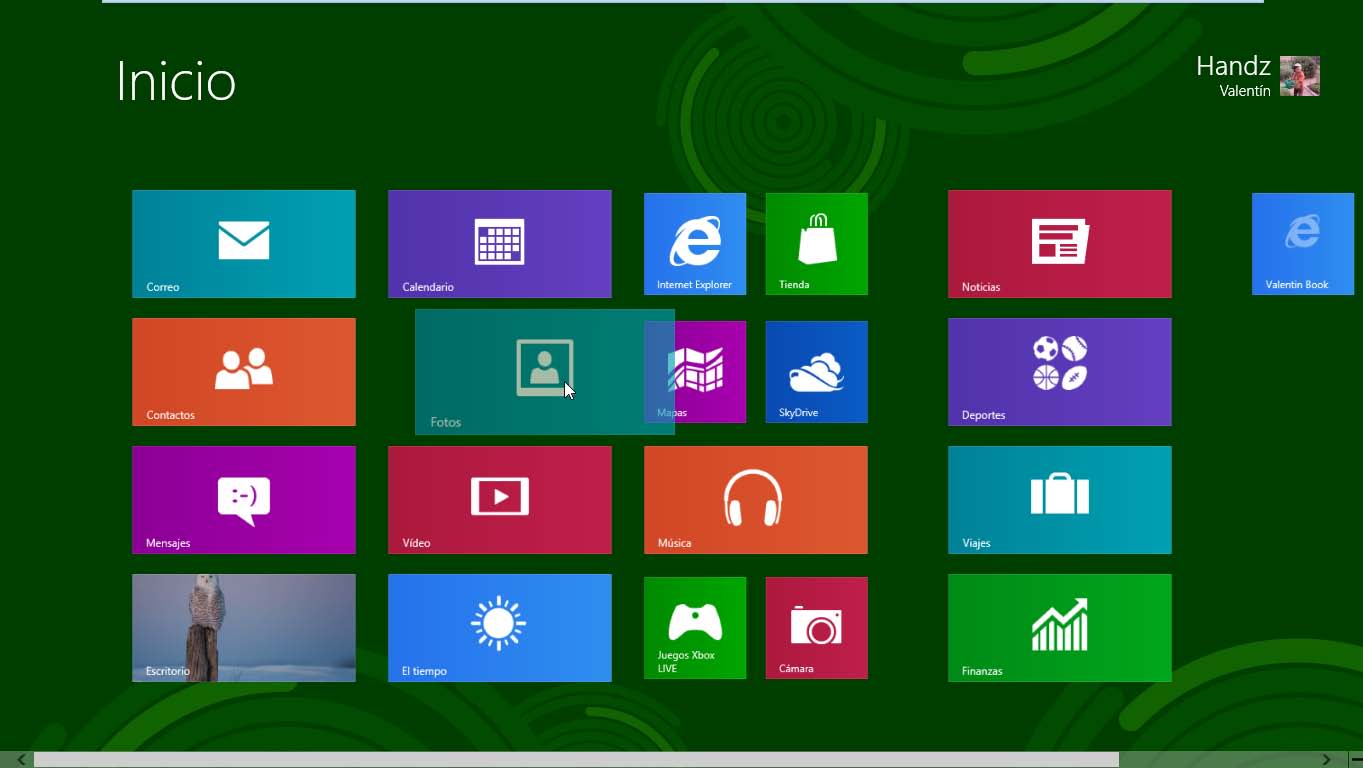
Task: Open El tiempo weather tile
Action: coord(499,627)
